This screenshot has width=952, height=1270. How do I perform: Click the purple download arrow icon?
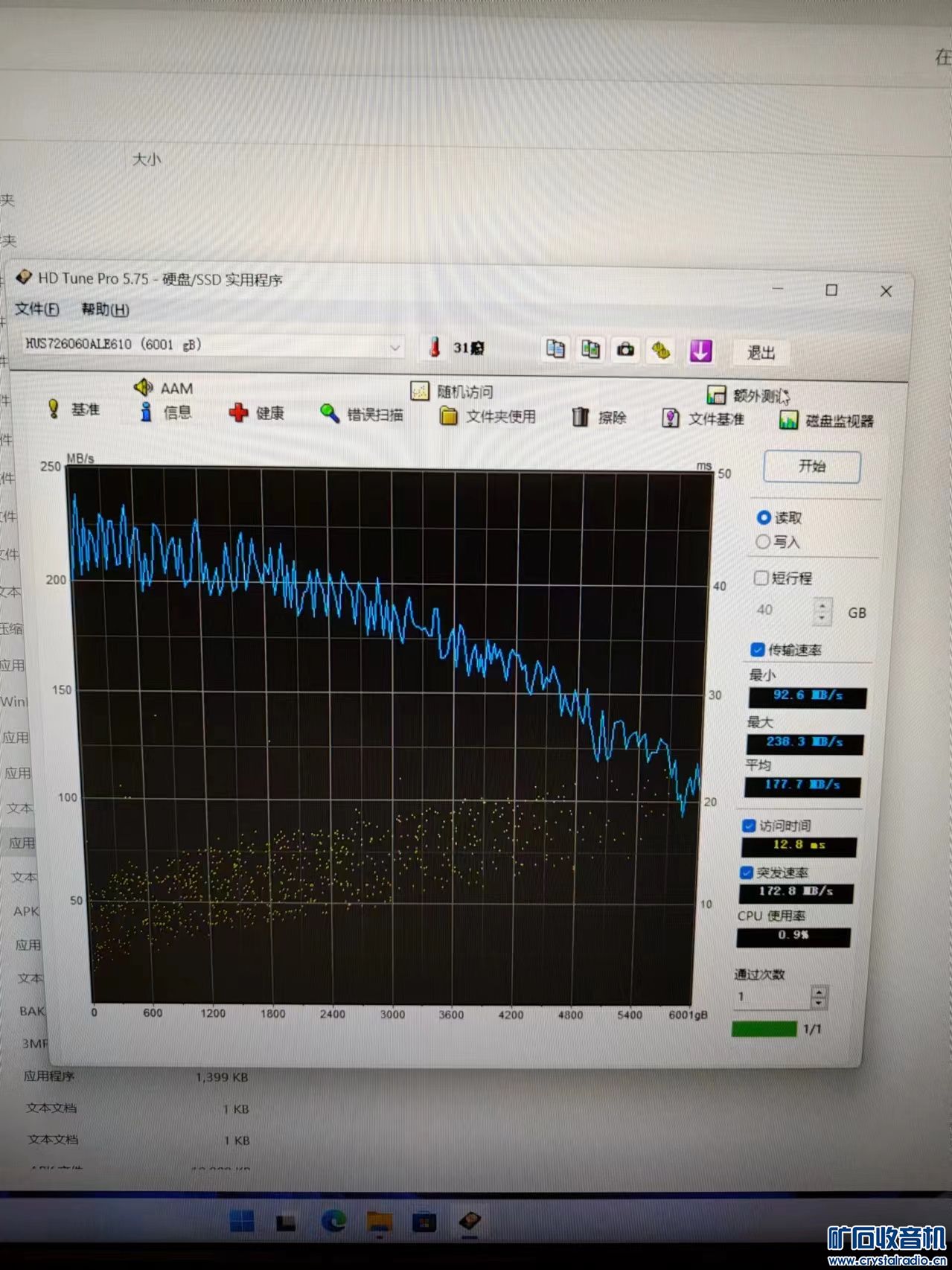tap(700, 351)
